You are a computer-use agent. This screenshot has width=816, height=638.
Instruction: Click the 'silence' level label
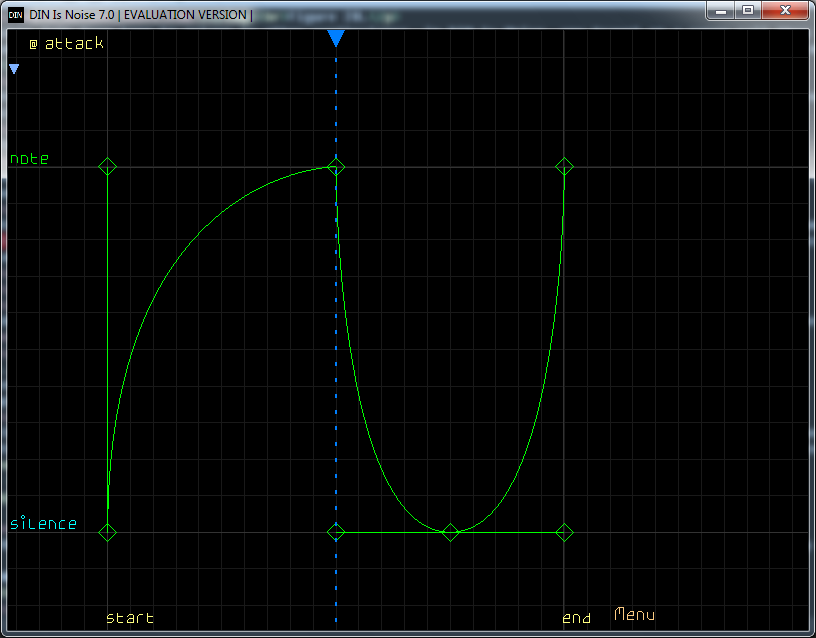click(x=43, y=524)
